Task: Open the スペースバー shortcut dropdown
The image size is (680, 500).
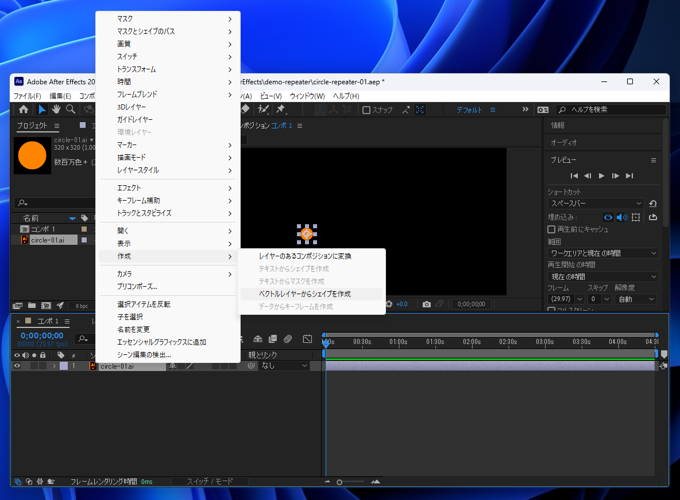Action: pyautogui.click(x=596, y=204)
